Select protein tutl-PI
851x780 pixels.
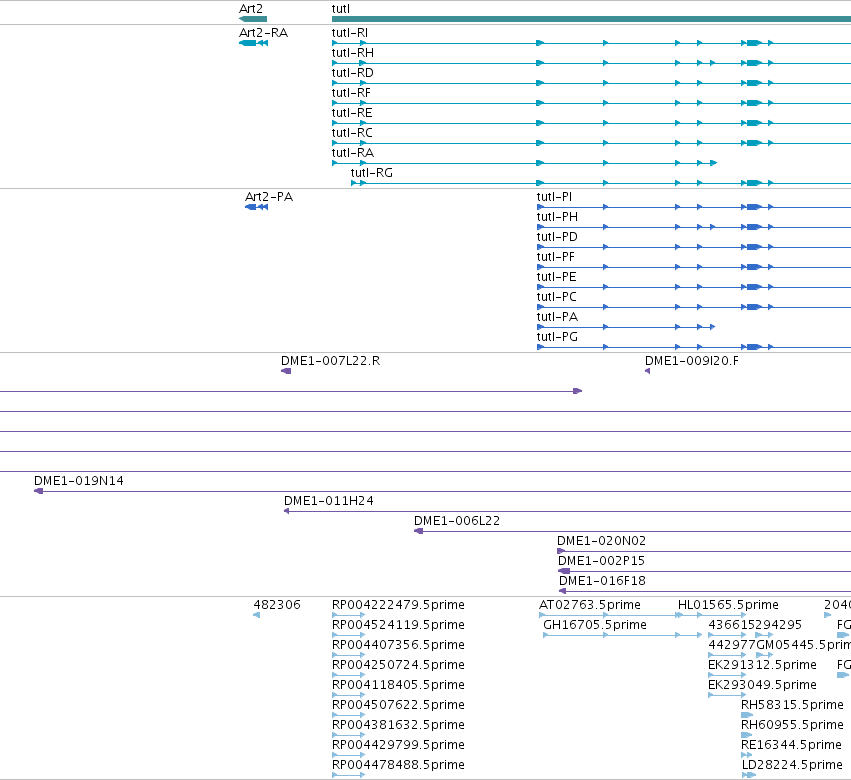554,196
